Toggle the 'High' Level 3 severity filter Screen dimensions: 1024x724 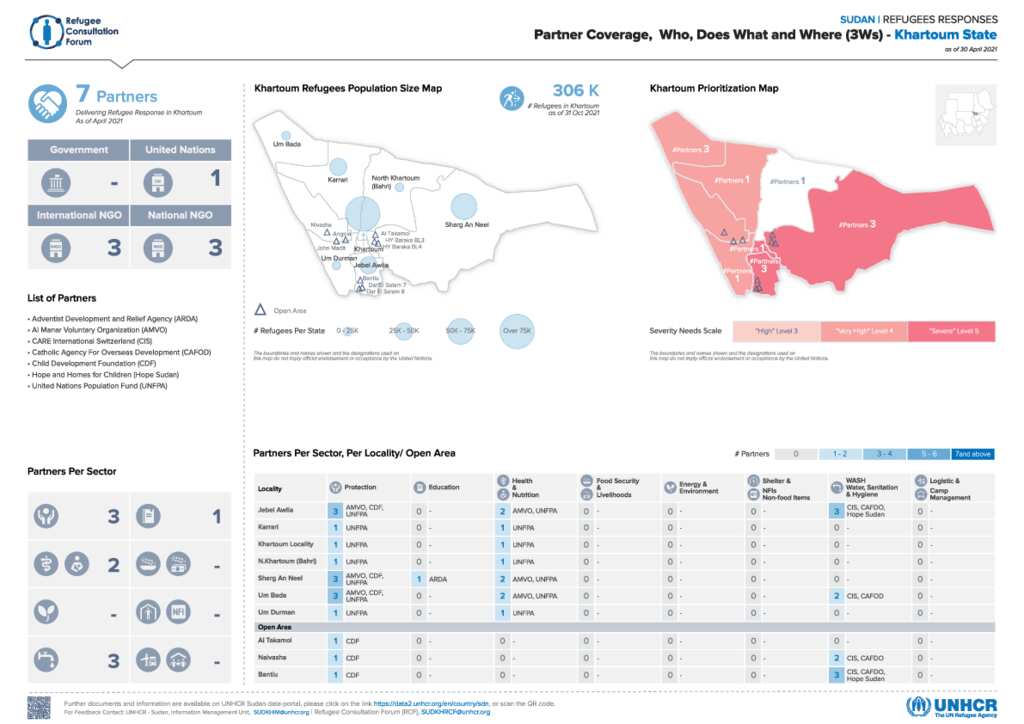(776, 330)
